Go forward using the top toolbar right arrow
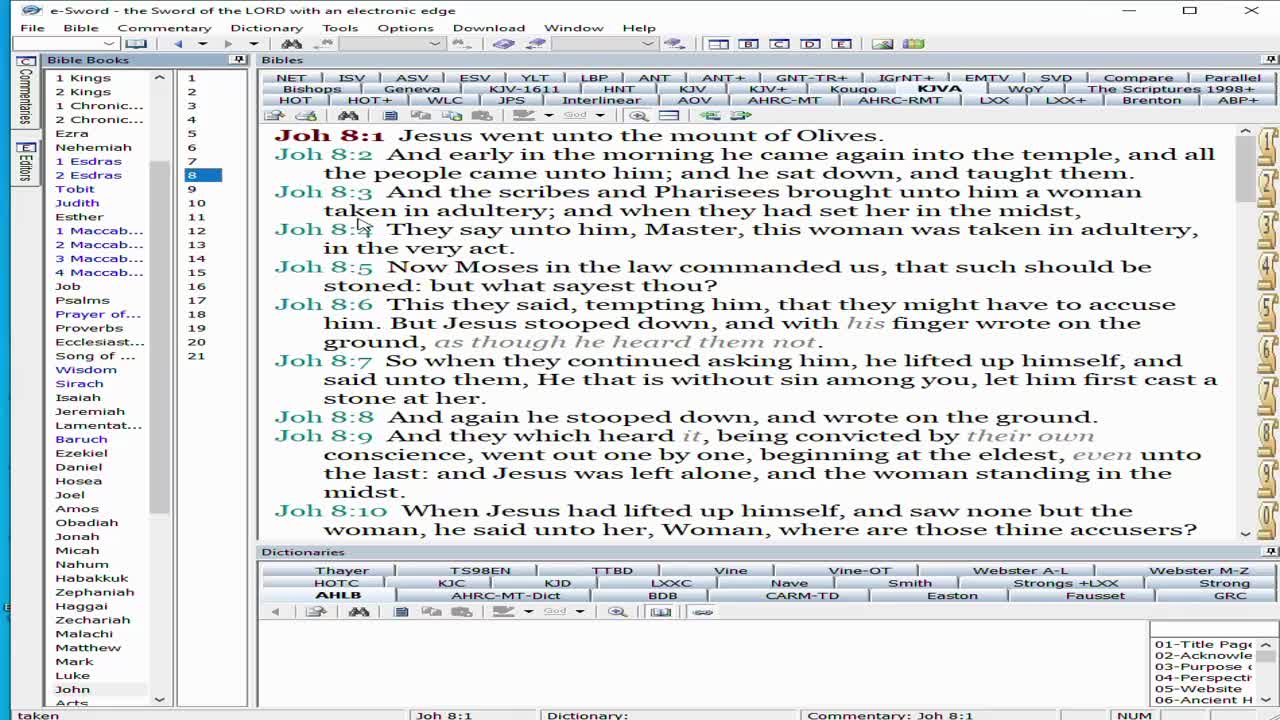 click(229, 44)
